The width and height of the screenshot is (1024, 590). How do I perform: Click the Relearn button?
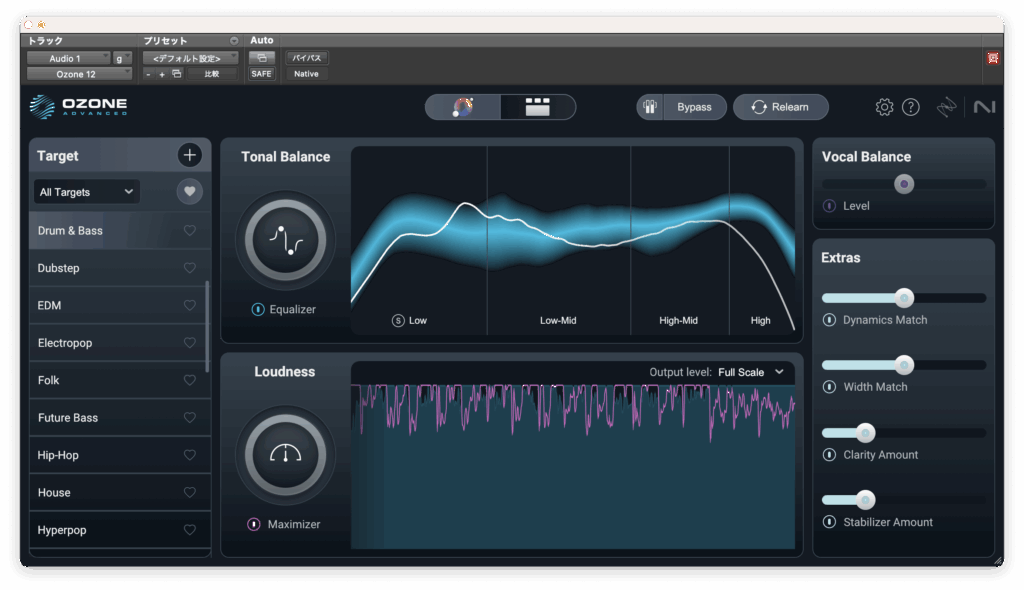tap(780, 107)
